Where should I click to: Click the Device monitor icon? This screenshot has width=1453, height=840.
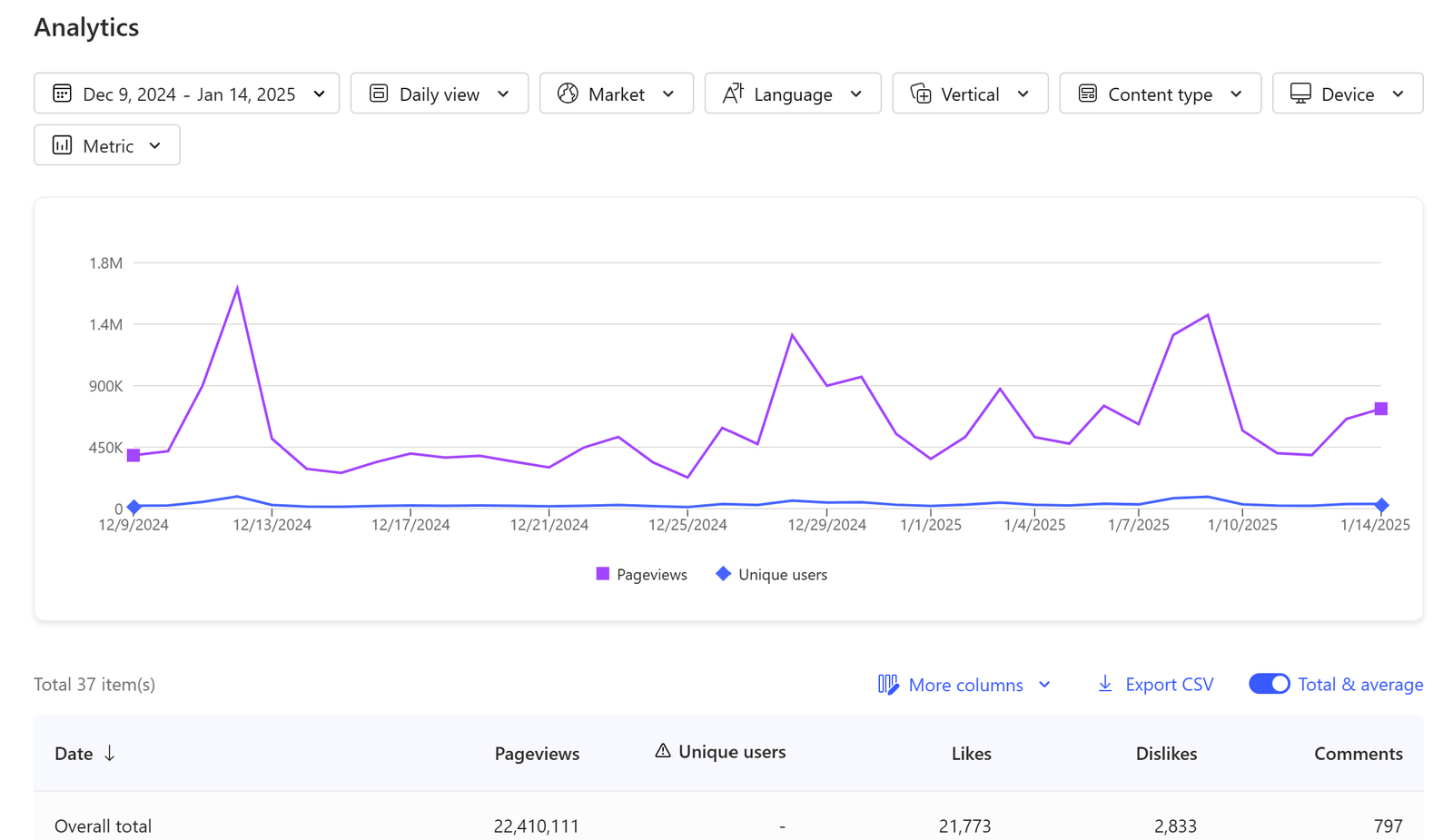click(x=1300, y=94)
